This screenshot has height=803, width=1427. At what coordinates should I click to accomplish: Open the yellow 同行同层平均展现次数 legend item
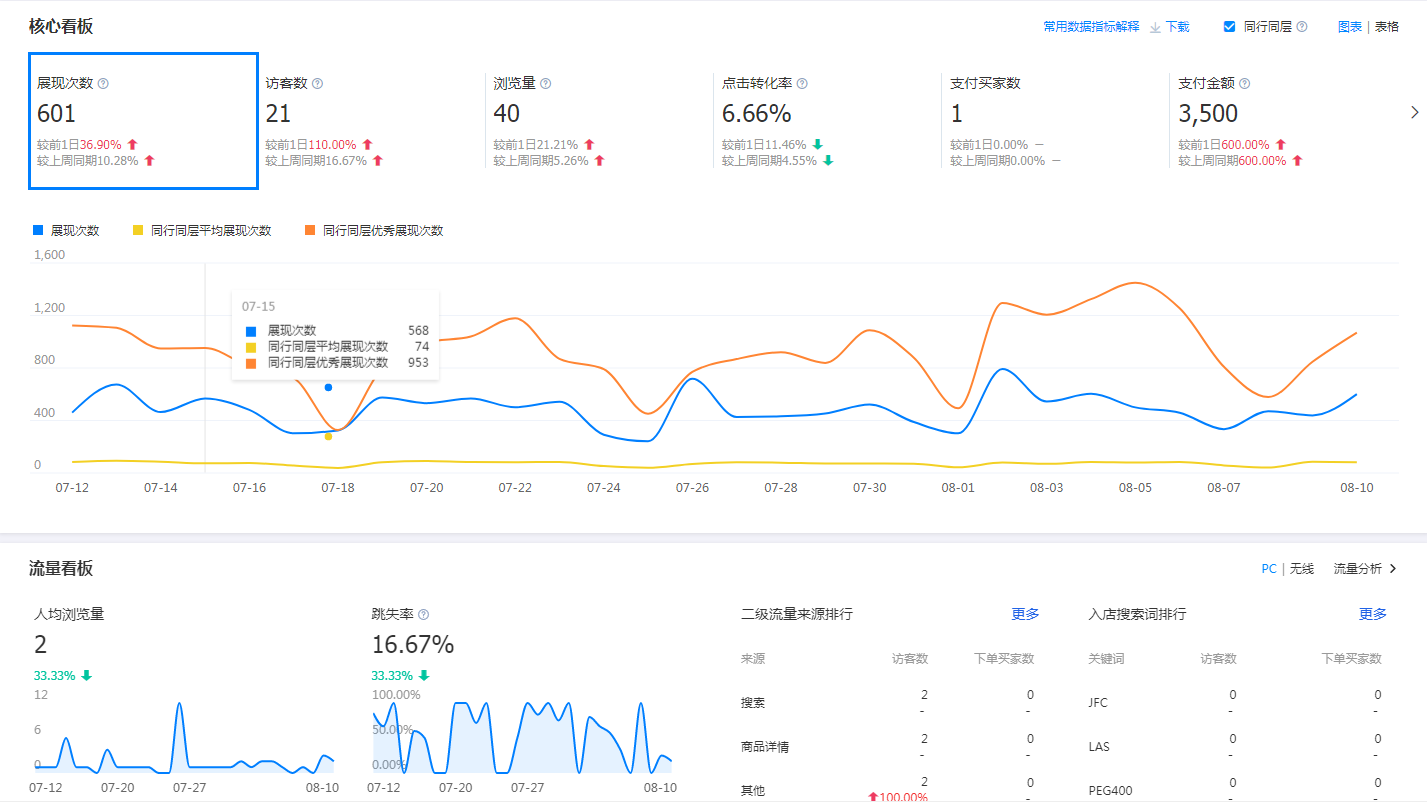(201, 230)
